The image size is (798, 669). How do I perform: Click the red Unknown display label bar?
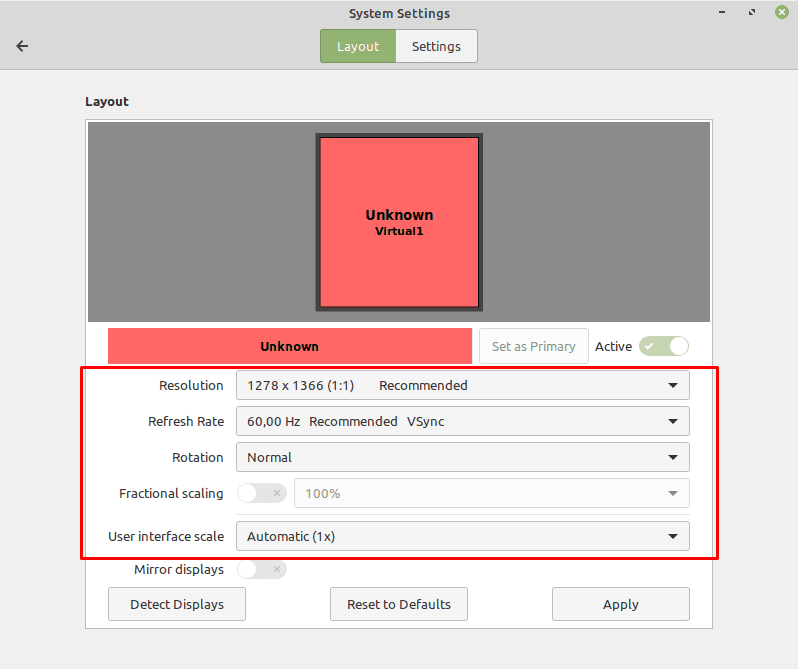pyautogui.click(x=290, y=346)
